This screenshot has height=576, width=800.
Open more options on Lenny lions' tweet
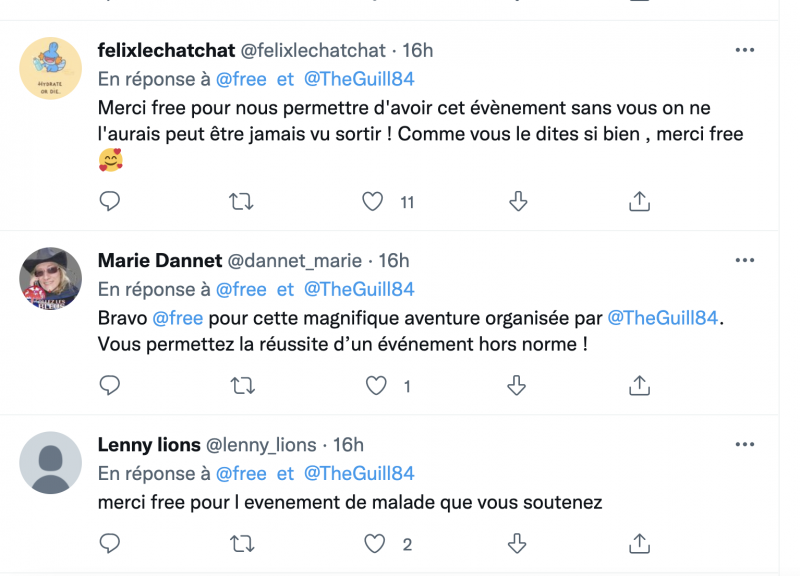(x=745, y=444)
